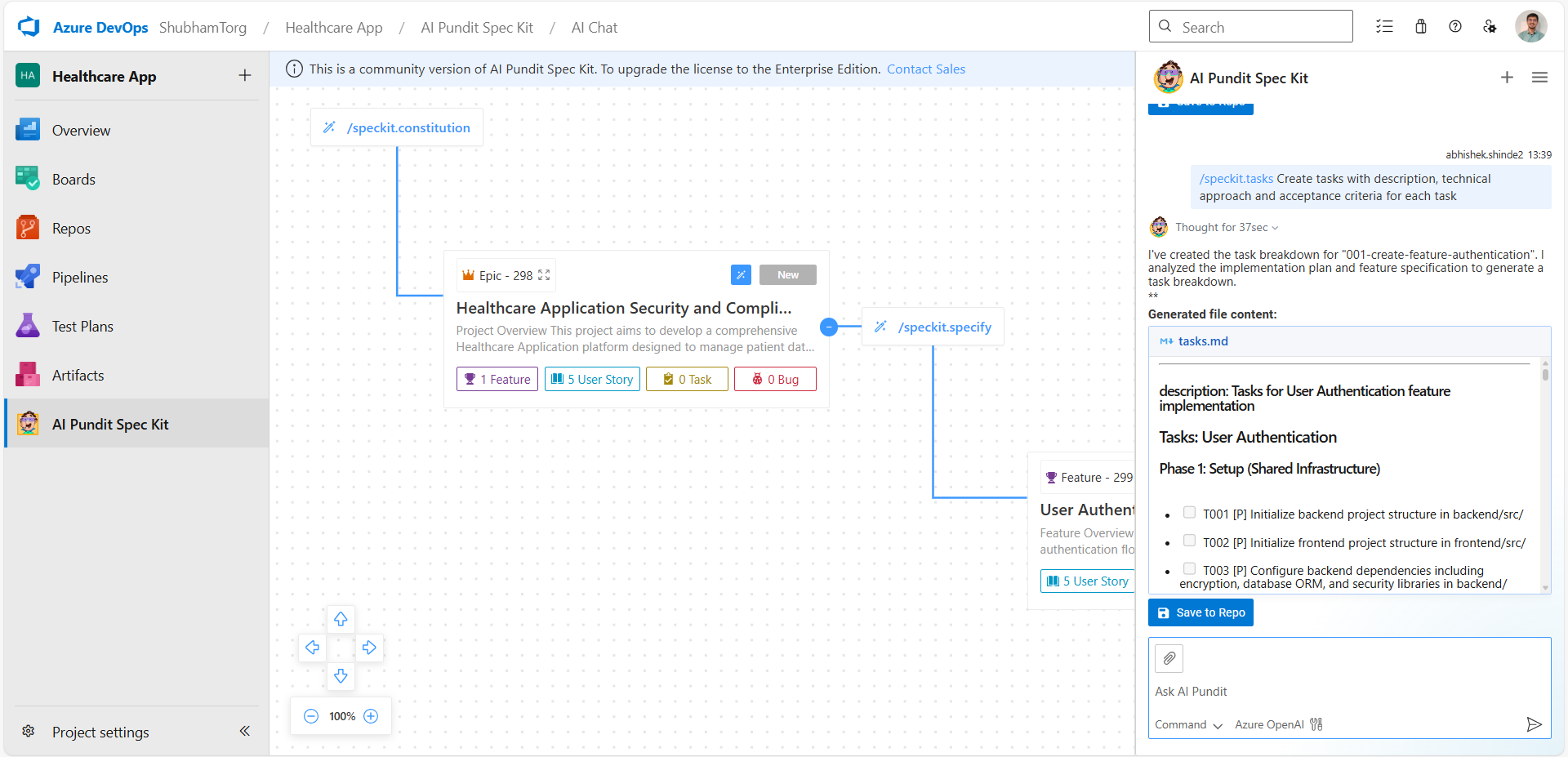The width and height of the screenshot is (1568, 757).
Task: Expand Epic 298 card fullscreen icon
Action: (x=544, y=276)
